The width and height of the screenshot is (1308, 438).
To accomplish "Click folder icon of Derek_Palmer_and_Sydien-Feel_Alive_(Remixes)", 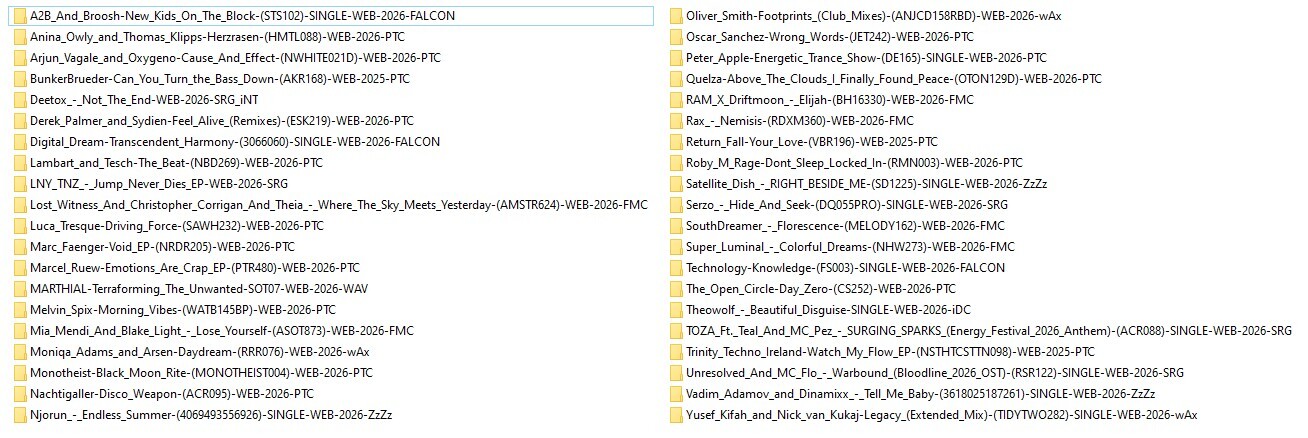I will (x=20, y=121).
